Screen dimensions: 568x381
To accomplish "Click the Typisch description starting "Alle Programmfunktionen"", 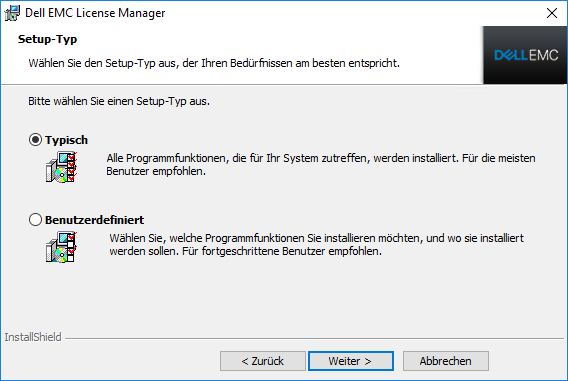I will 321,164.
